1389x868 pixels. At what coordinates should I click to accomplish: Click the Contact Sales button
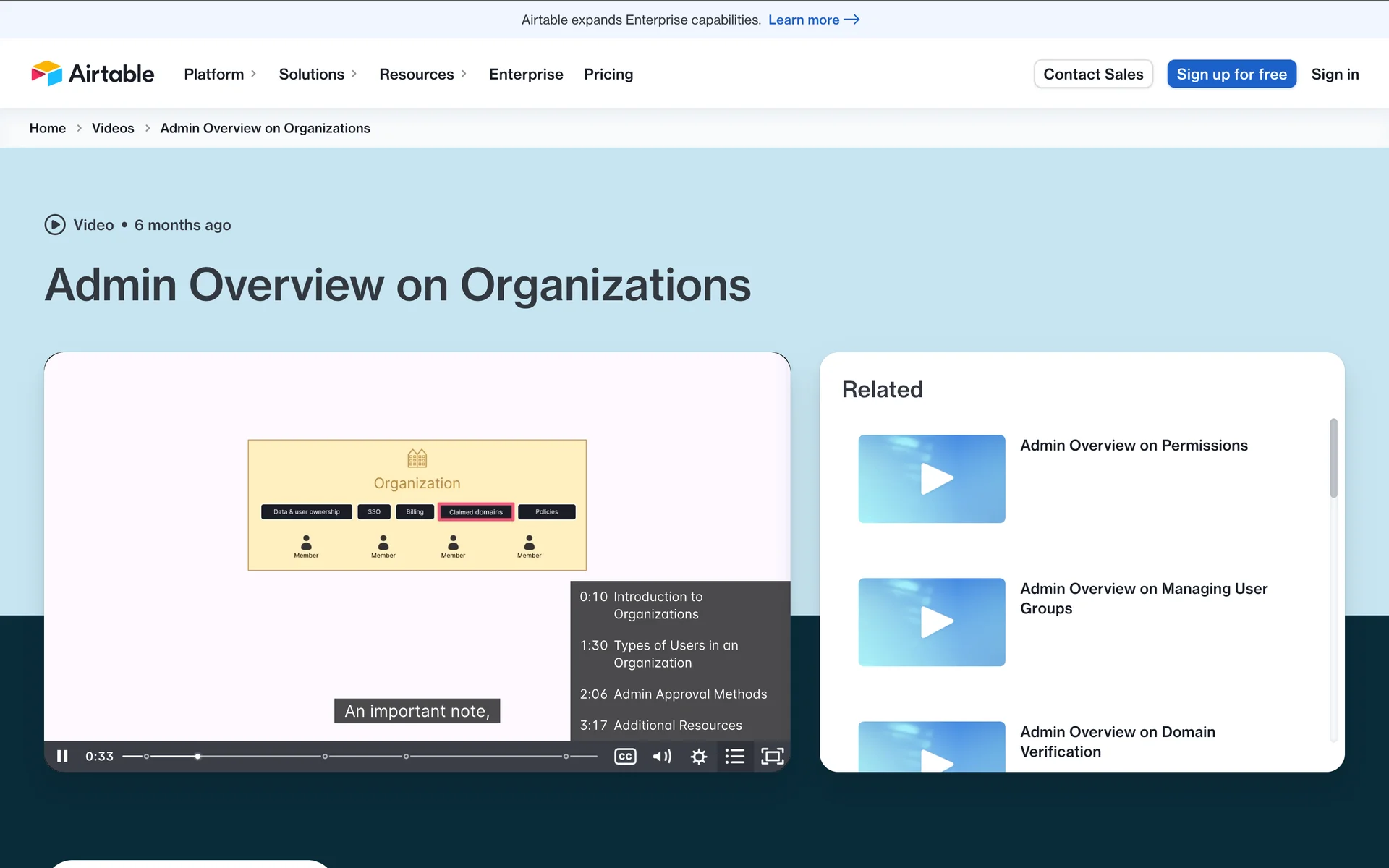tap(1093, 74)
